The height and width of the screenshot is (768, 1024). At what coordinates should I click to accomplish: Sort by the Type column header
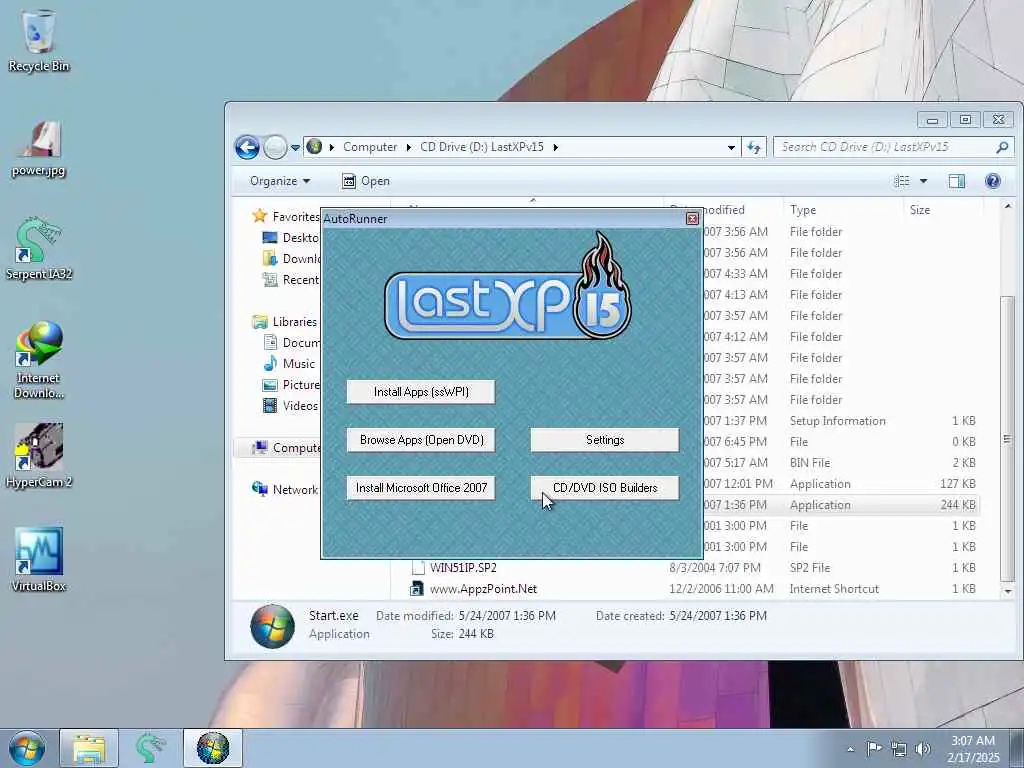(x=842, y=210)
